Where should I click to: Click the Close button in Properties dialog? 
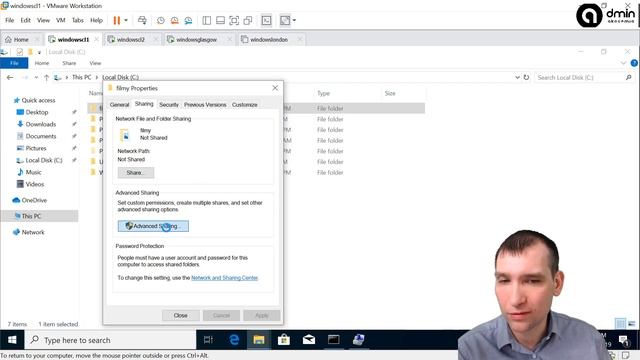(180, 316)
